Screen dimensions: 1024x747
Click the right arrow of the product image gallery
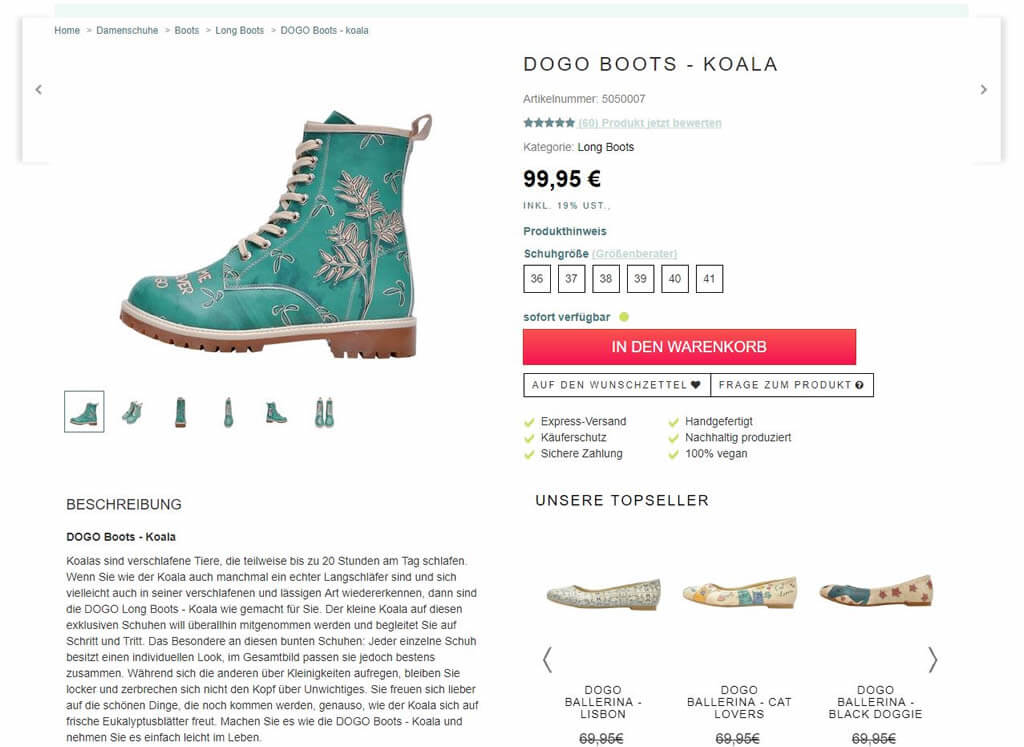(985, 89)
